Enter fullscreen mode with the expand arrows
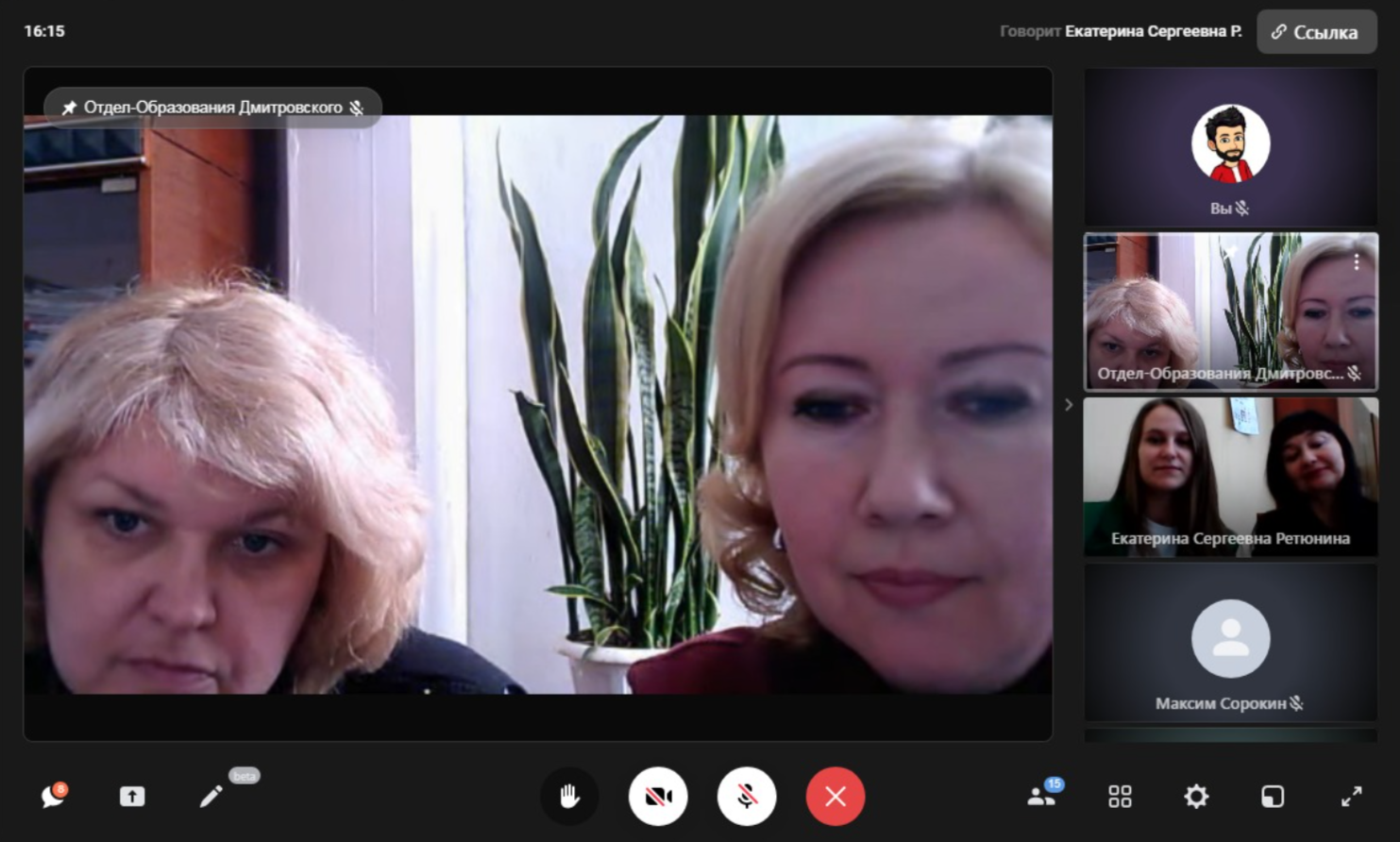1400x842 pixels. 1352,797
